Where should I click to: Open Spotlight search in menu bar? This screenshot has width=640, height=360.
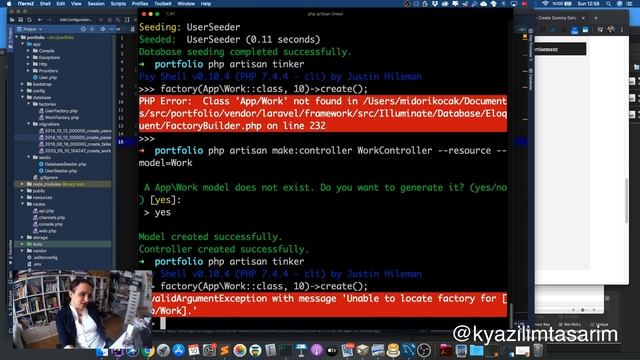pyautogui.click(x=609, y=4)
